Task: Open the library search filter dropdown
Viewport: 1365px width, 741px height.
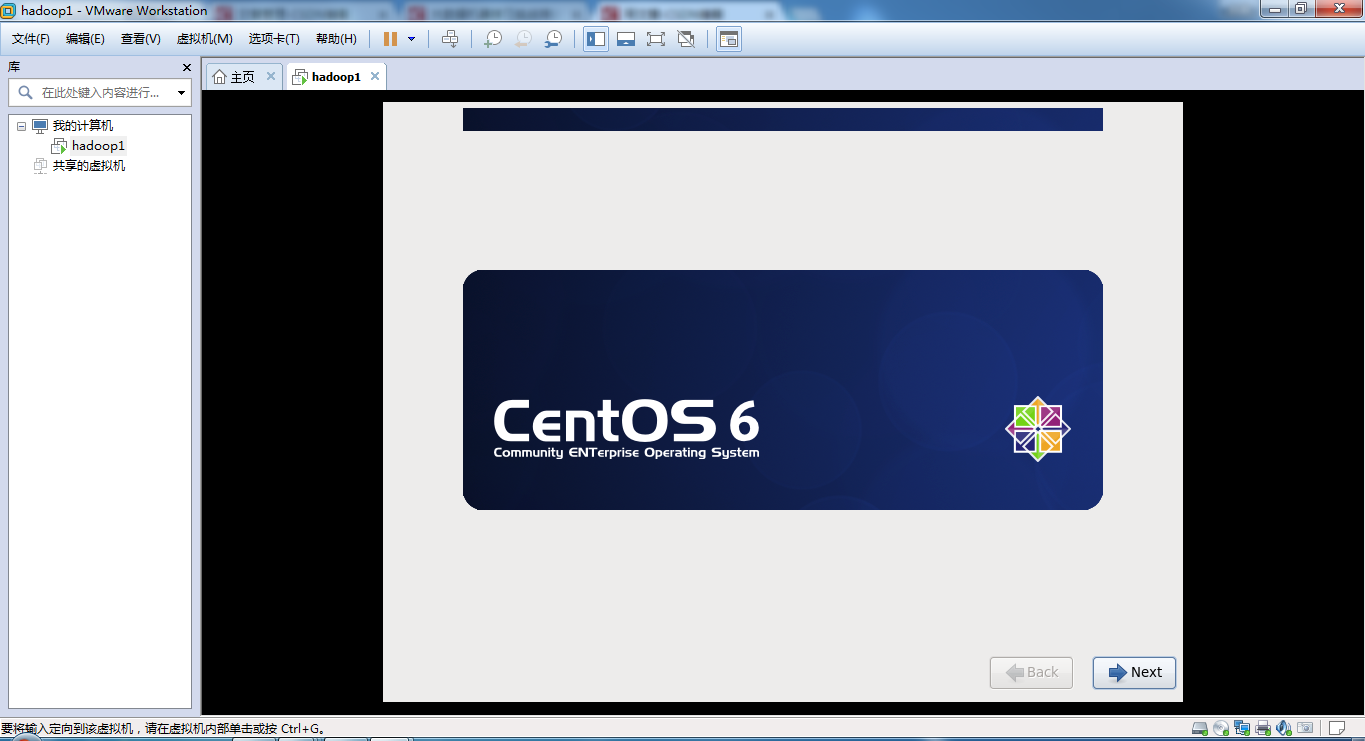Action: (181, 93)
